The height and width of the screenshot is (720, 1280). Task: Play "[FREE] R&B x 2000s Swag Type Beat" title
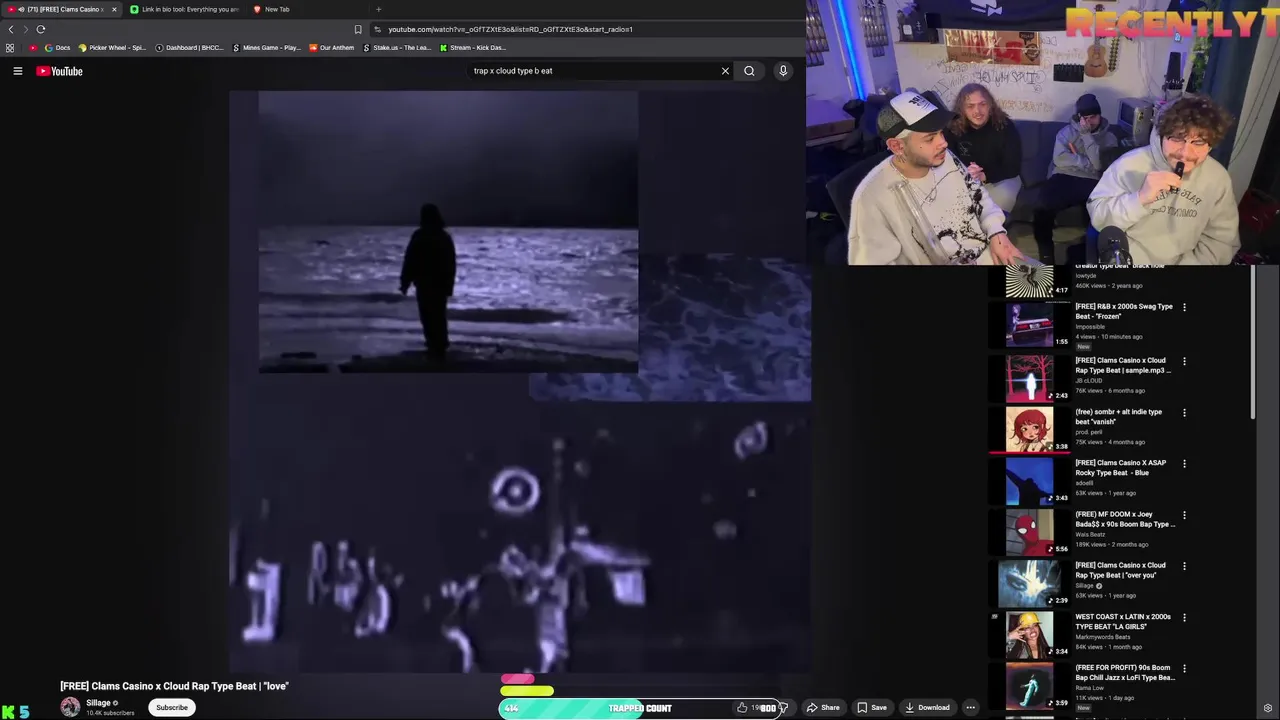(1123, 311)
